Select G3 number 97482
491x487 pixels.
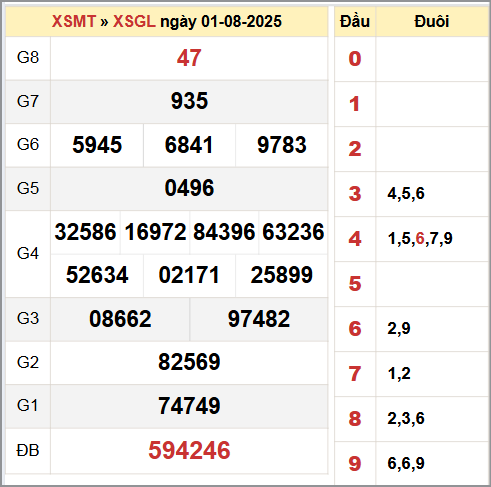(259, 319)
